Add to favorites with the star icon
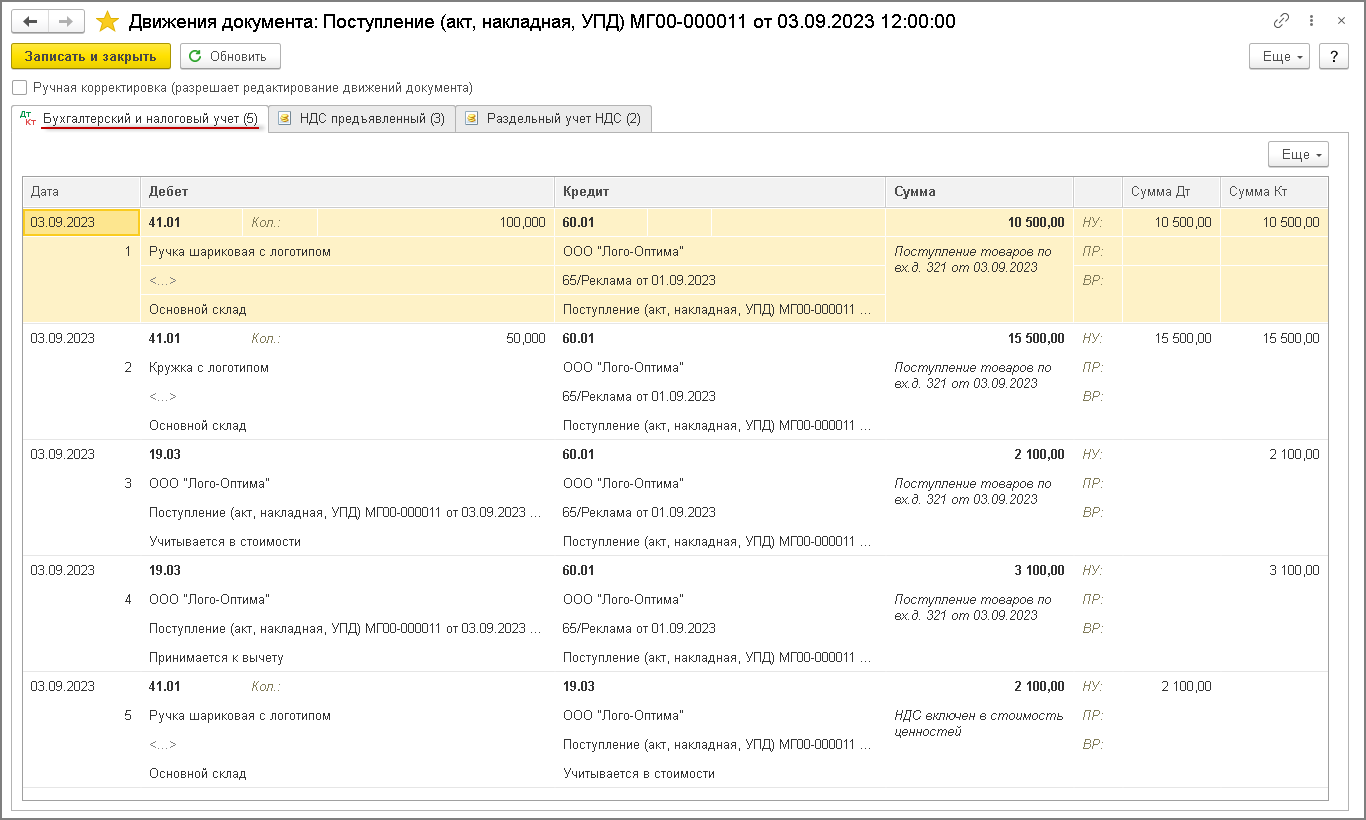 pos(107,21)
